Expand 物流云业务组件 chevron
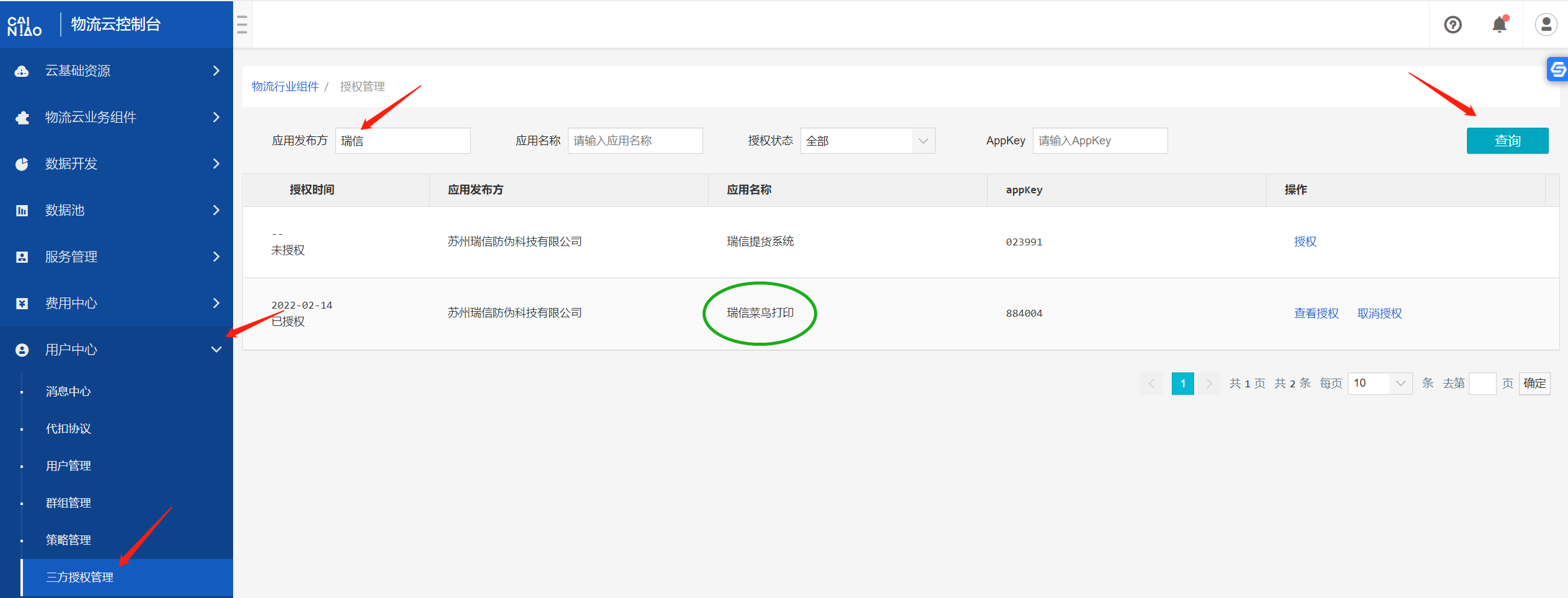Screen dimensions: 1568x598 [x=216, y=117]
